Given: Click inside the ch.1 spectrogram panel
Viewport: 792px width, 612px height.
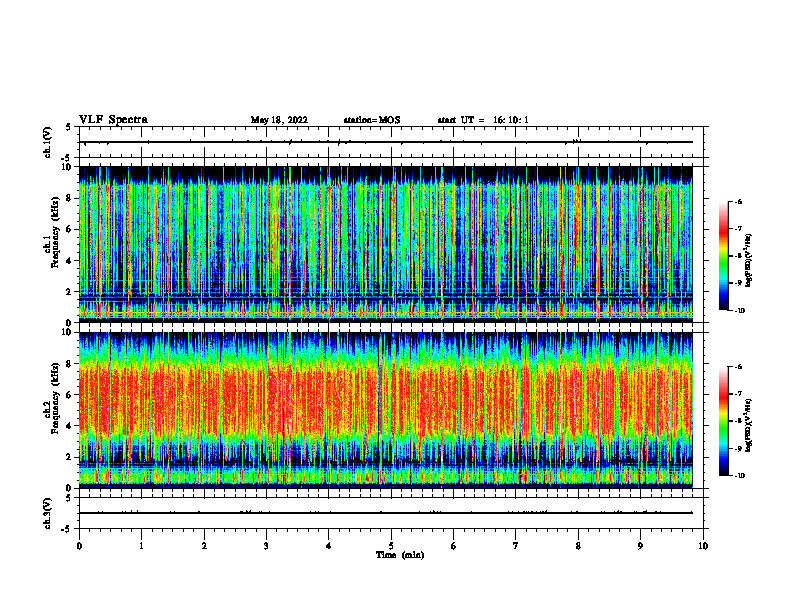Looking at the screenshot, I should pos(386,244).
